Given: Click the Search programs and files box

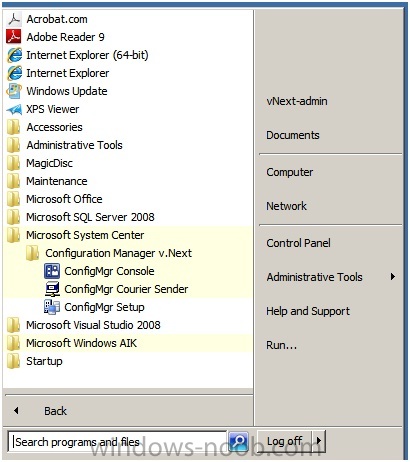Looking at the screenshot, I should coord(117,442).
